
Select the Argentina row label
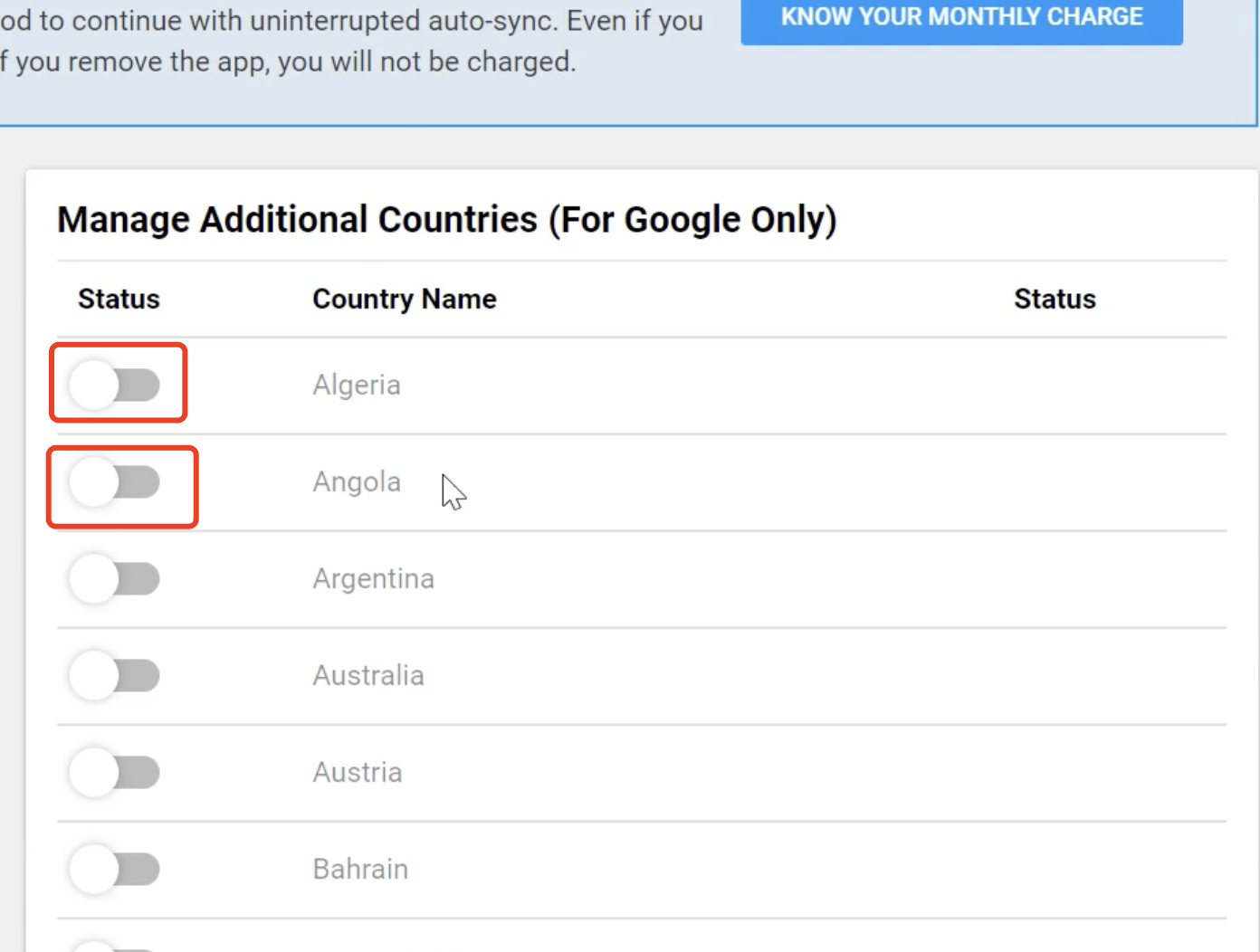(x=373, y=578)
